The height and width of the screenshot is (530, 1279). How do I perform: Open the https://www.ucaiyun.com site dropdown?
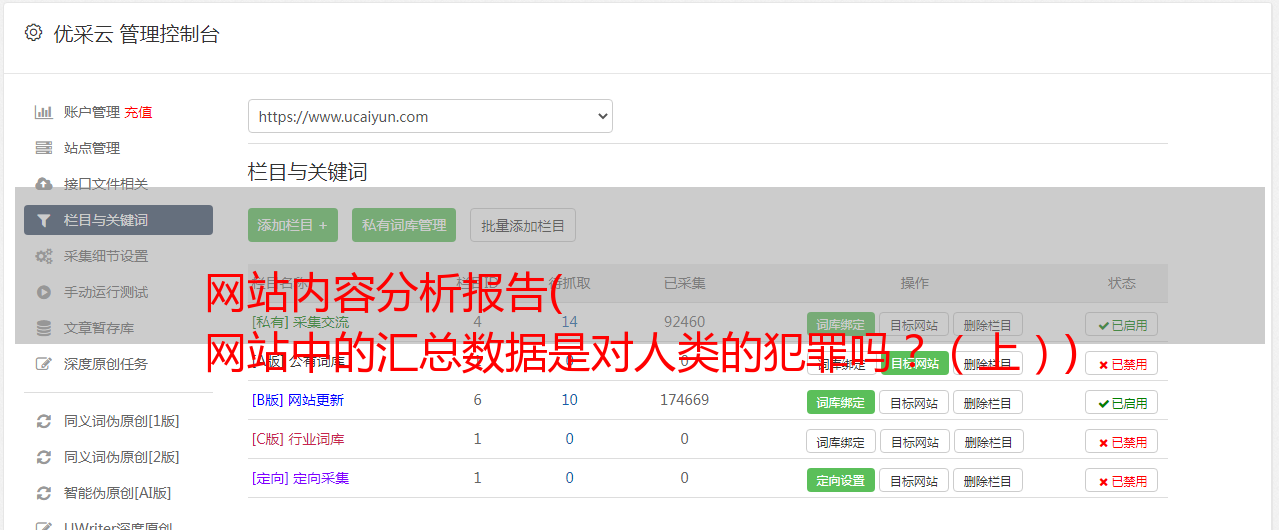430,116
